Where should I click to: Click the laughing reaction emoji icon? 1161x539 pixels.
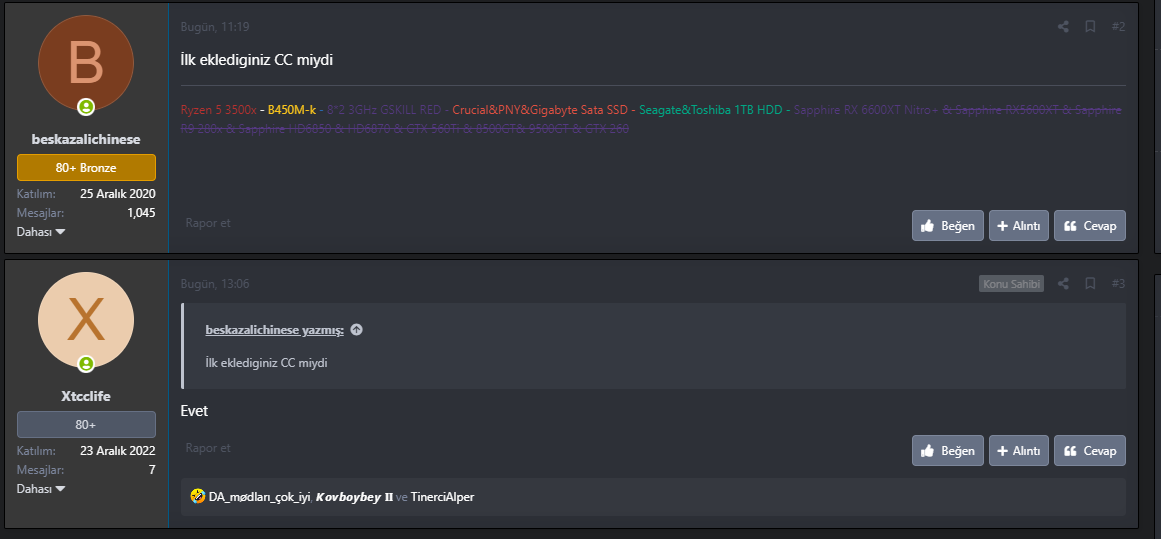click(x=198, y=497)
